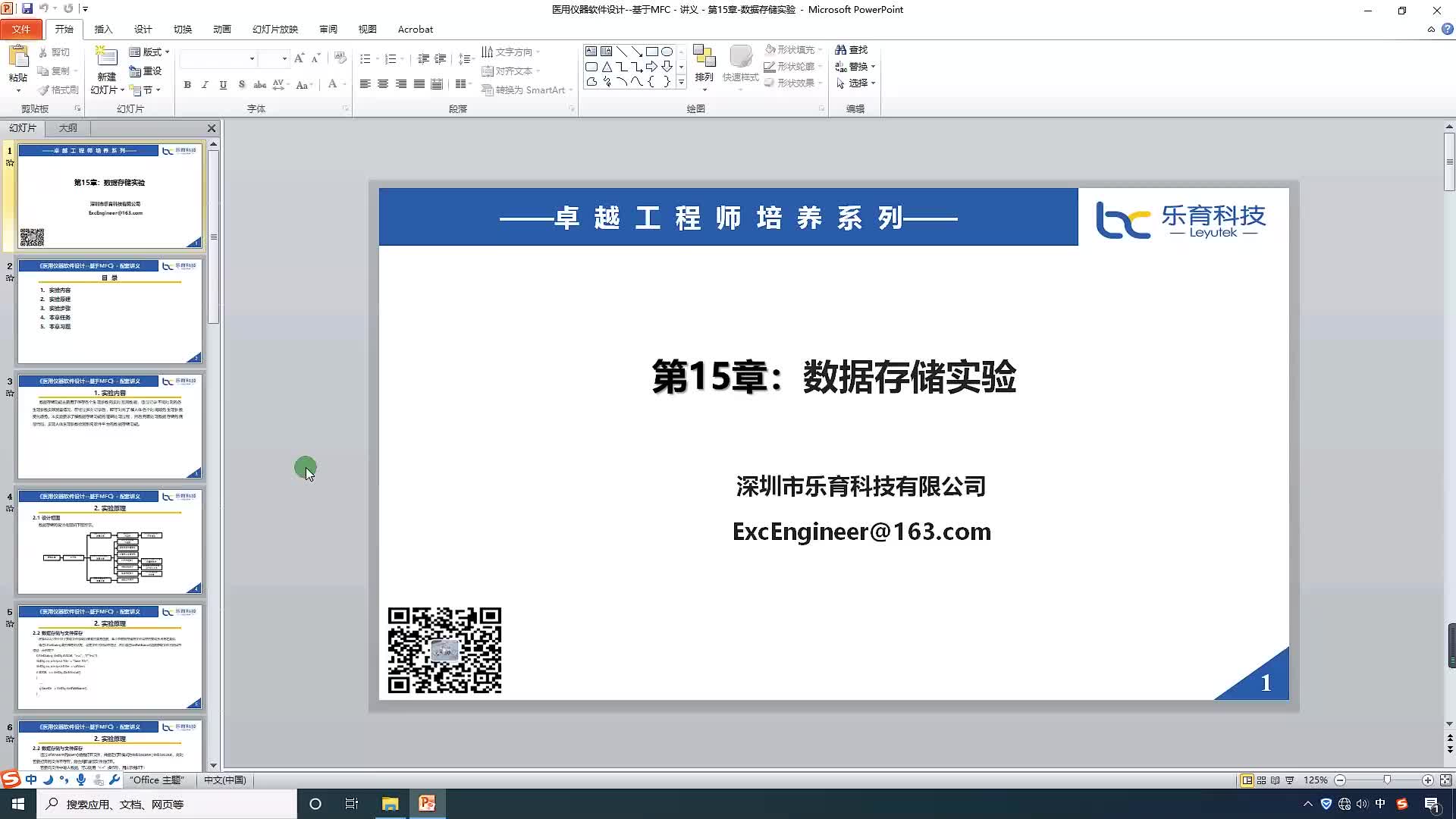Switch to the Design (设计) tab
The width and height of the screenshot is (1456, 819).
pos(143,30)
